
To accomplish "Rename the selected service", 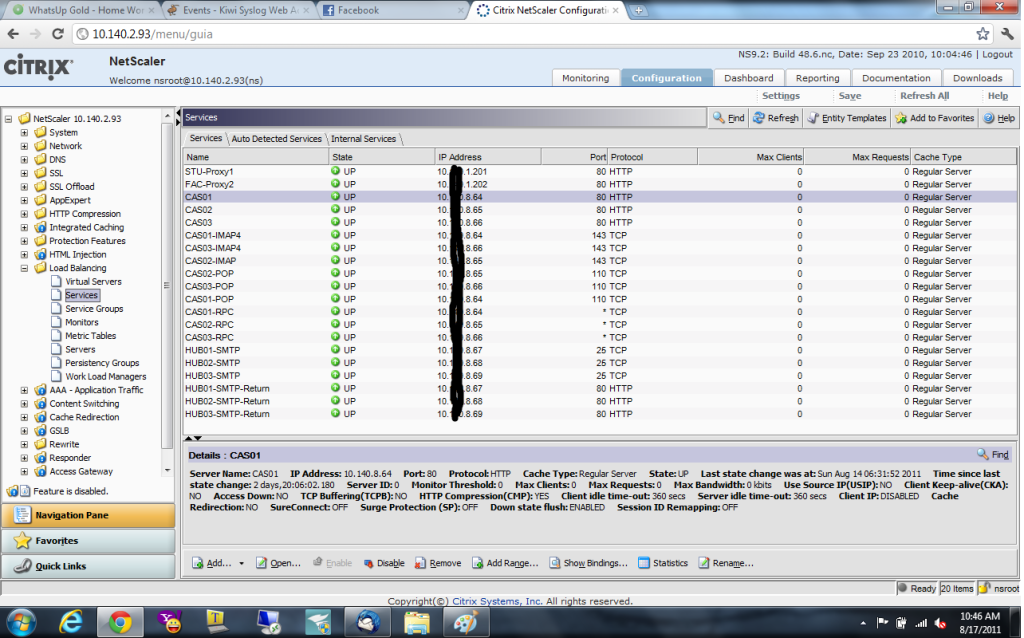I will 726,563.
